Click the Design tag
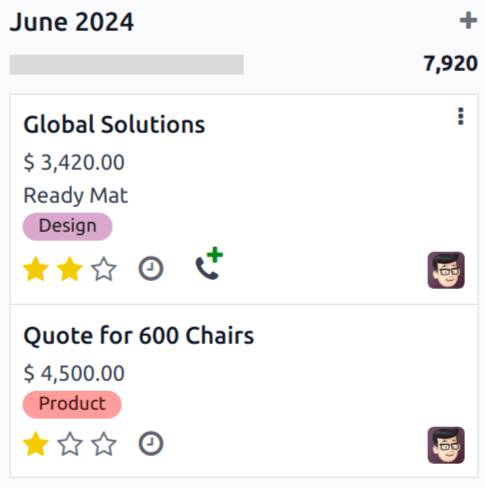 click(68, 226)
